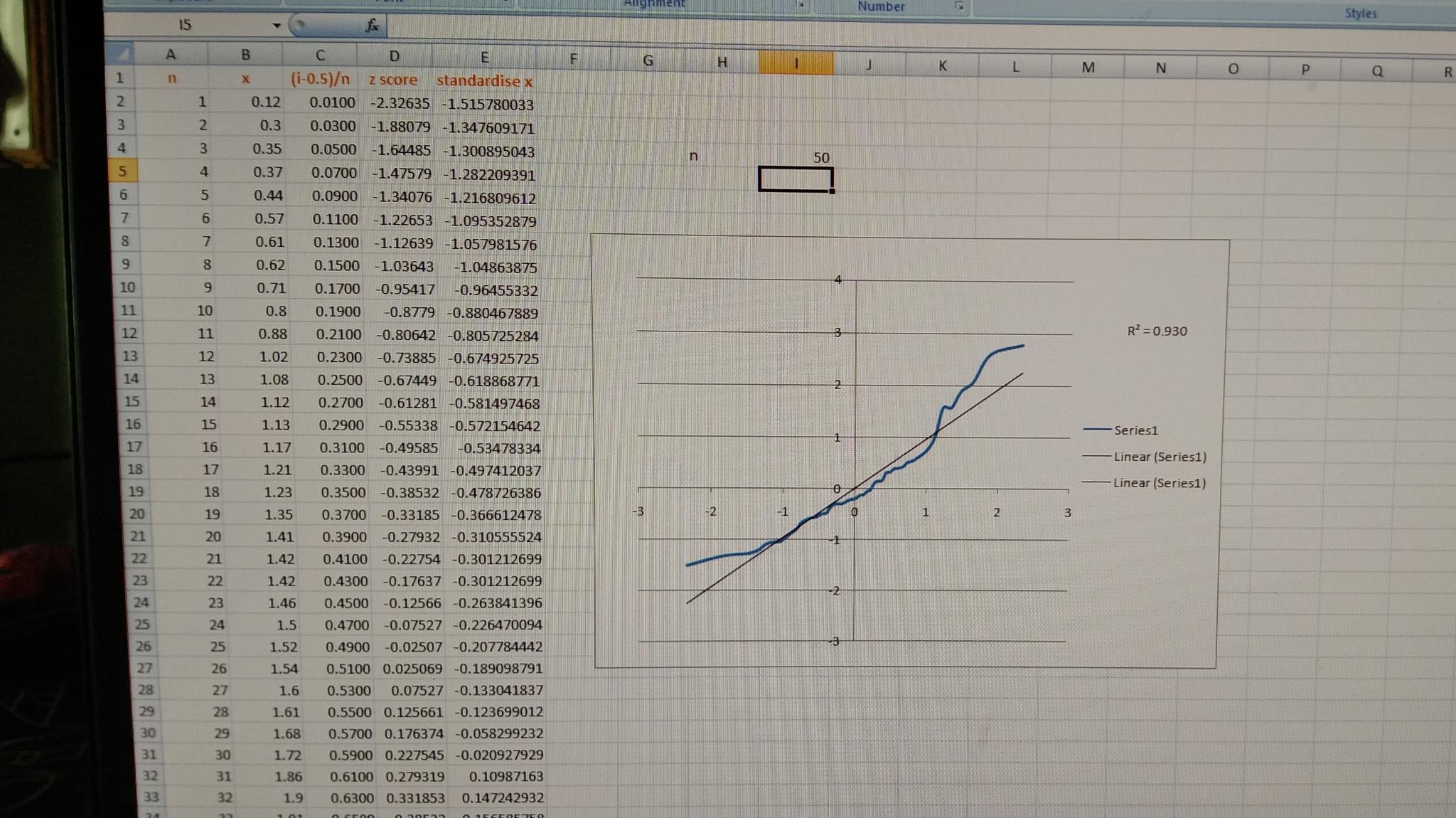Open Alignment group dialog launcher

[802, 5]
